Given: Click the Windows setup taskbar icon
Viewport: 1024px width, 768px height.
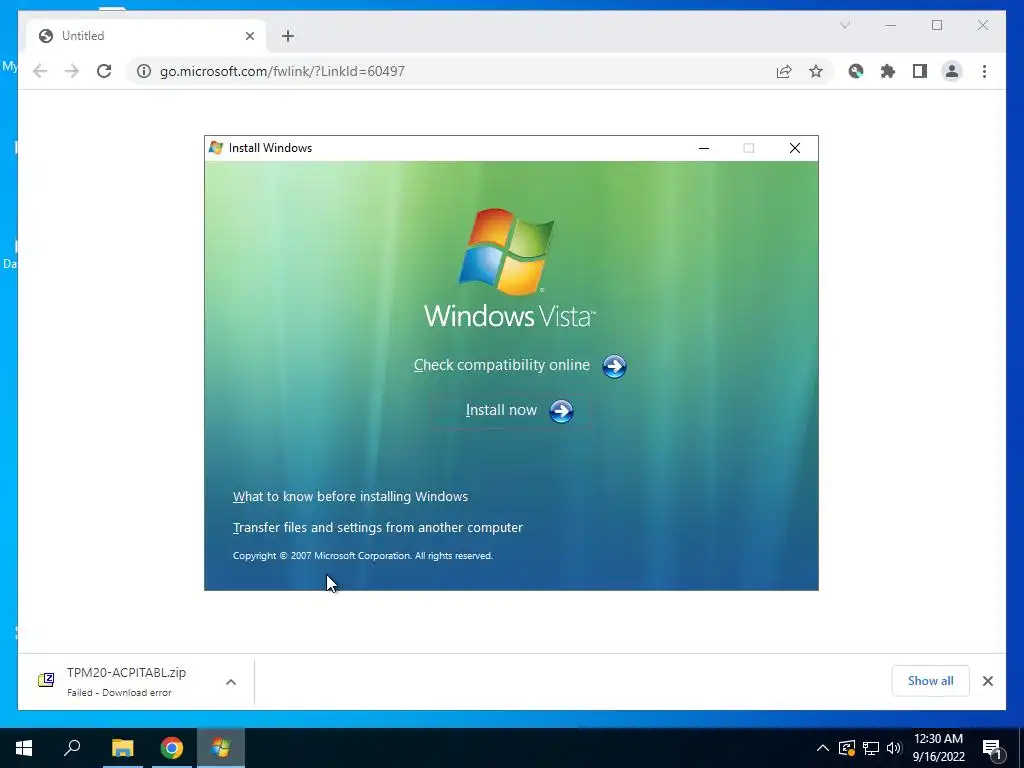Looking at the screenshot, I should click(221, 748).
